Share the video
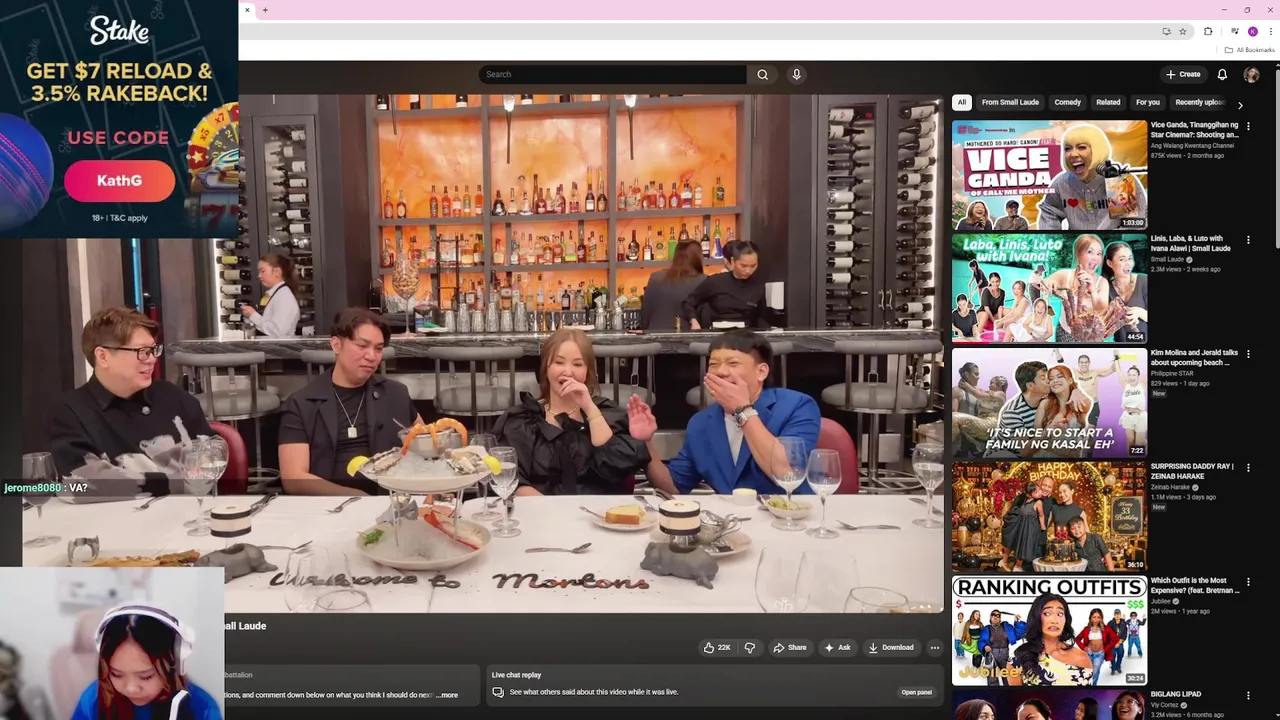The image size is (1280, 720). 789,647
